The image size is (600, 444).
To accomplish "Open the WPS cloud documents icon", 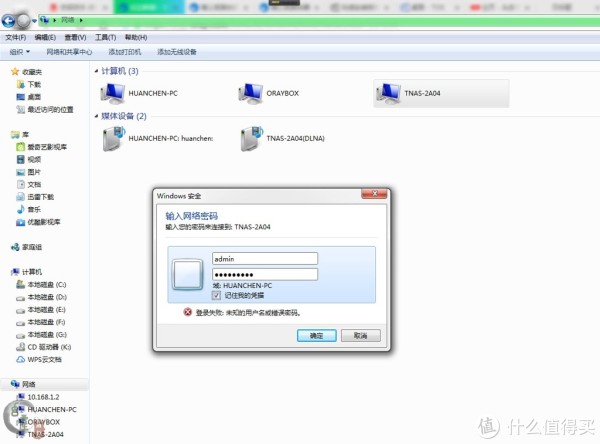I will [x=21, y=359].
